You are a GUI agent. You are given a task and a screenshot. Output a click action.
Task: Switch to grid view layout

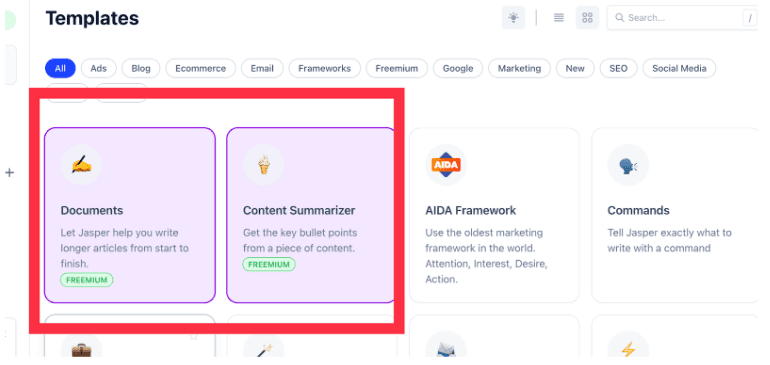[587, 18]
